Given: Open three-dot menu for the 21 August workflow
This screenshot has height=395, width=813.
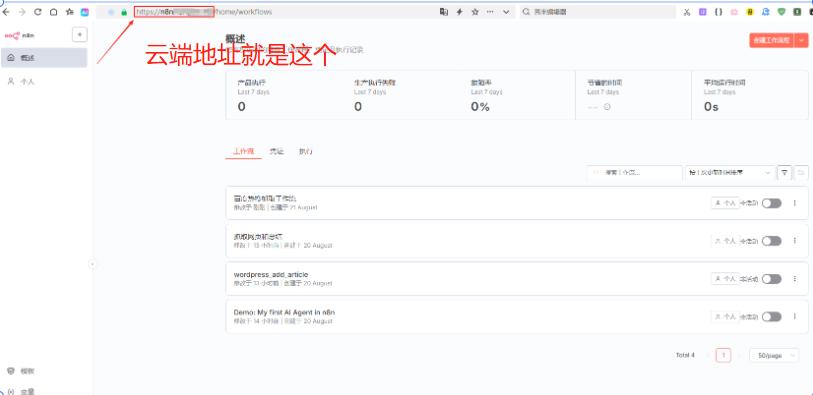Looking at the screenshot, I should [794, 203].
